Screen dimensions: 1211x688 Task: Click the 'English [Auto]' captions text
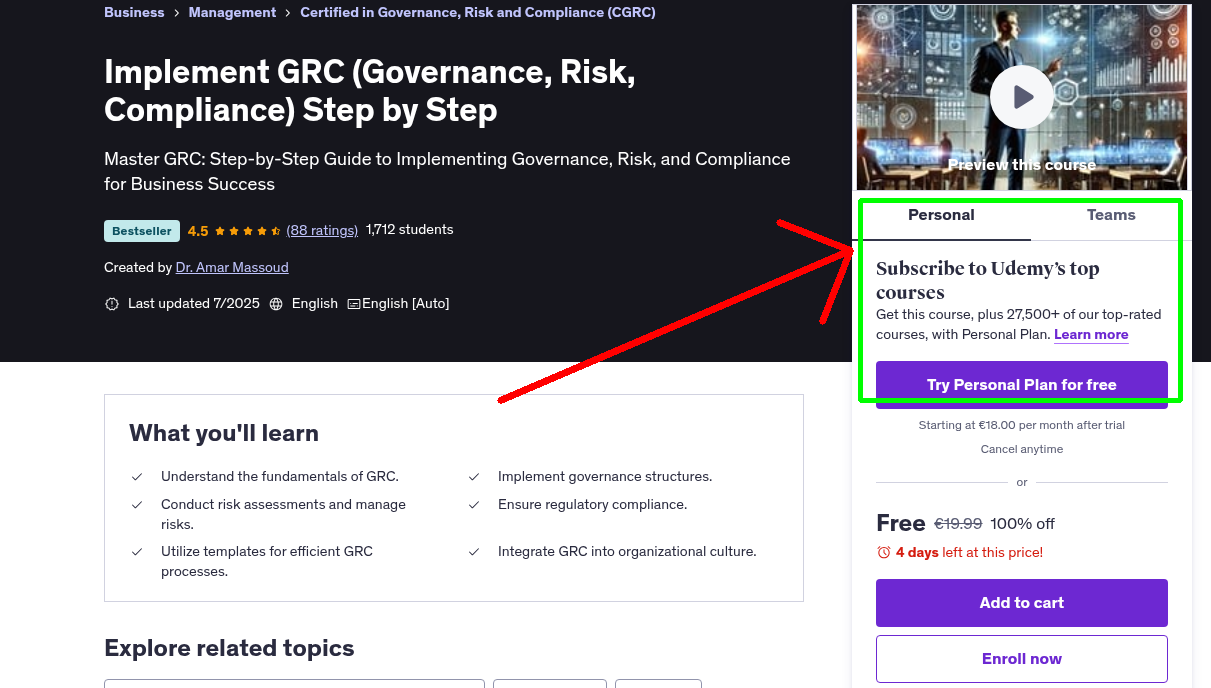click(406, 304)
